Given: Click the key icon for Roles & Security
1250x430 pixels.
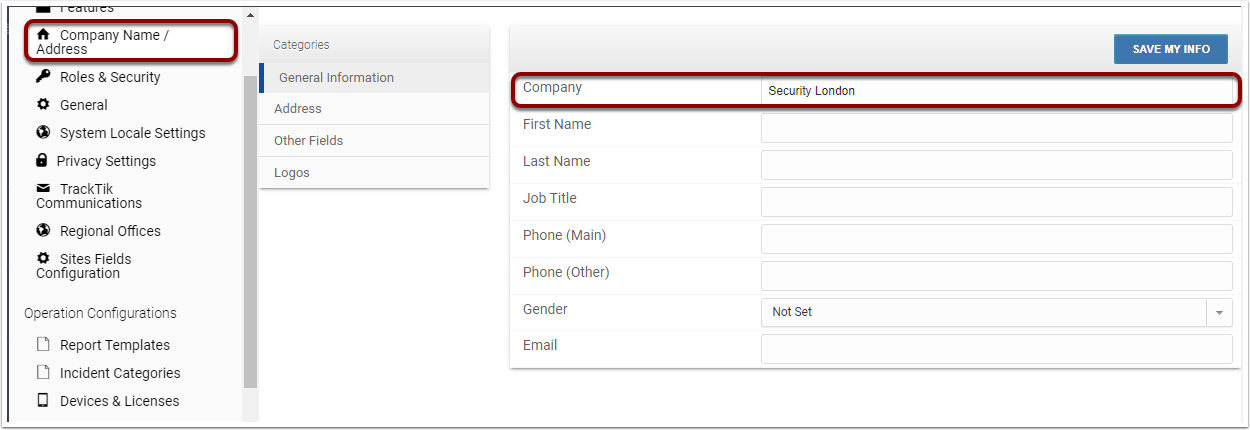Looking at the screenshot, I should (x=43, y=76).
